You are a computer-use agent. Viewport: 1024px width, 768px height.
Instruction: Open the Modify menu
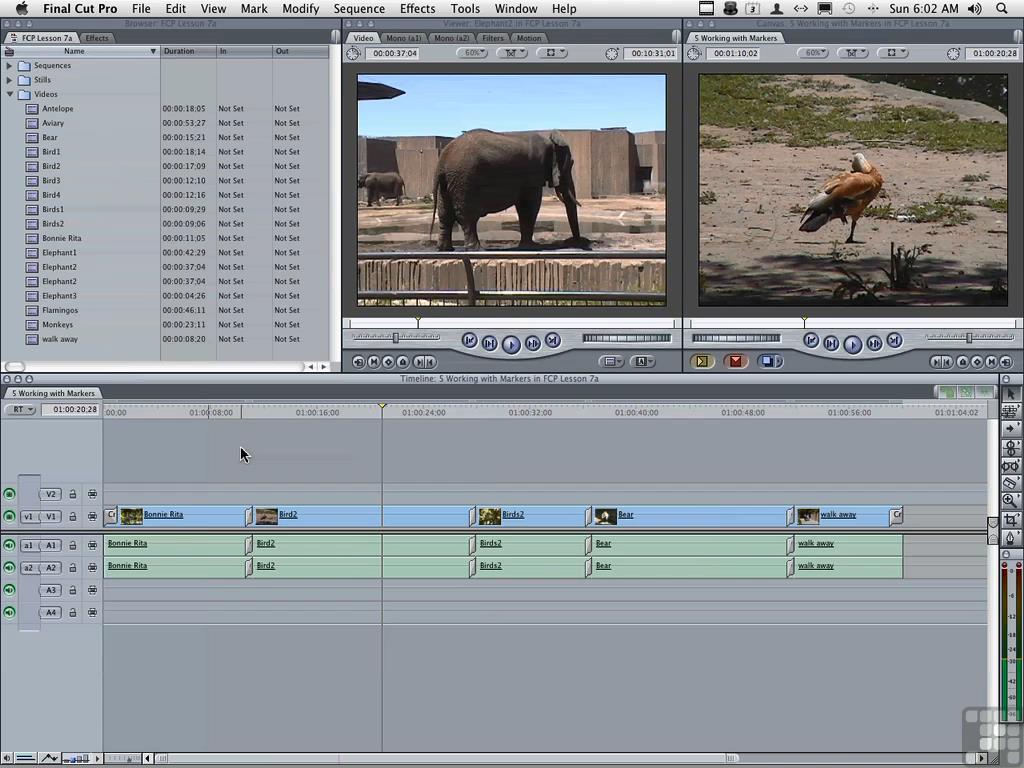point(300,8)
